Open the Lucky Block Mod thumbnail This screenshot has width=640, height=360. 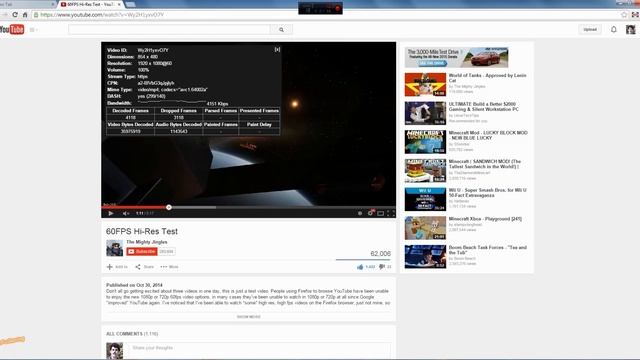coord(425,142)
